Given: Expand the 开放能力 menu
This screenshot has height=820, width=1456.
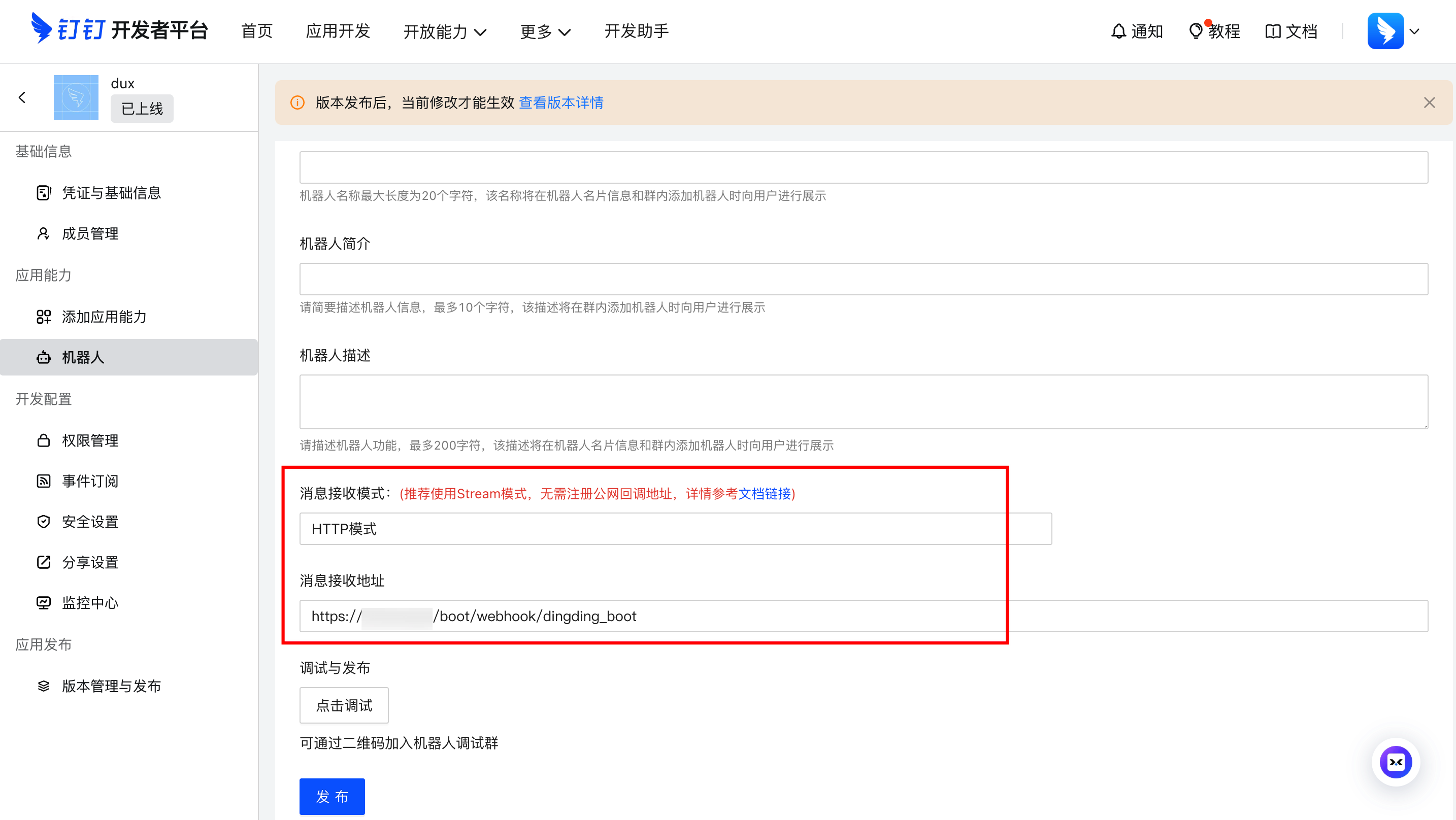Looking at the screenshot, I should pos(446,31).
